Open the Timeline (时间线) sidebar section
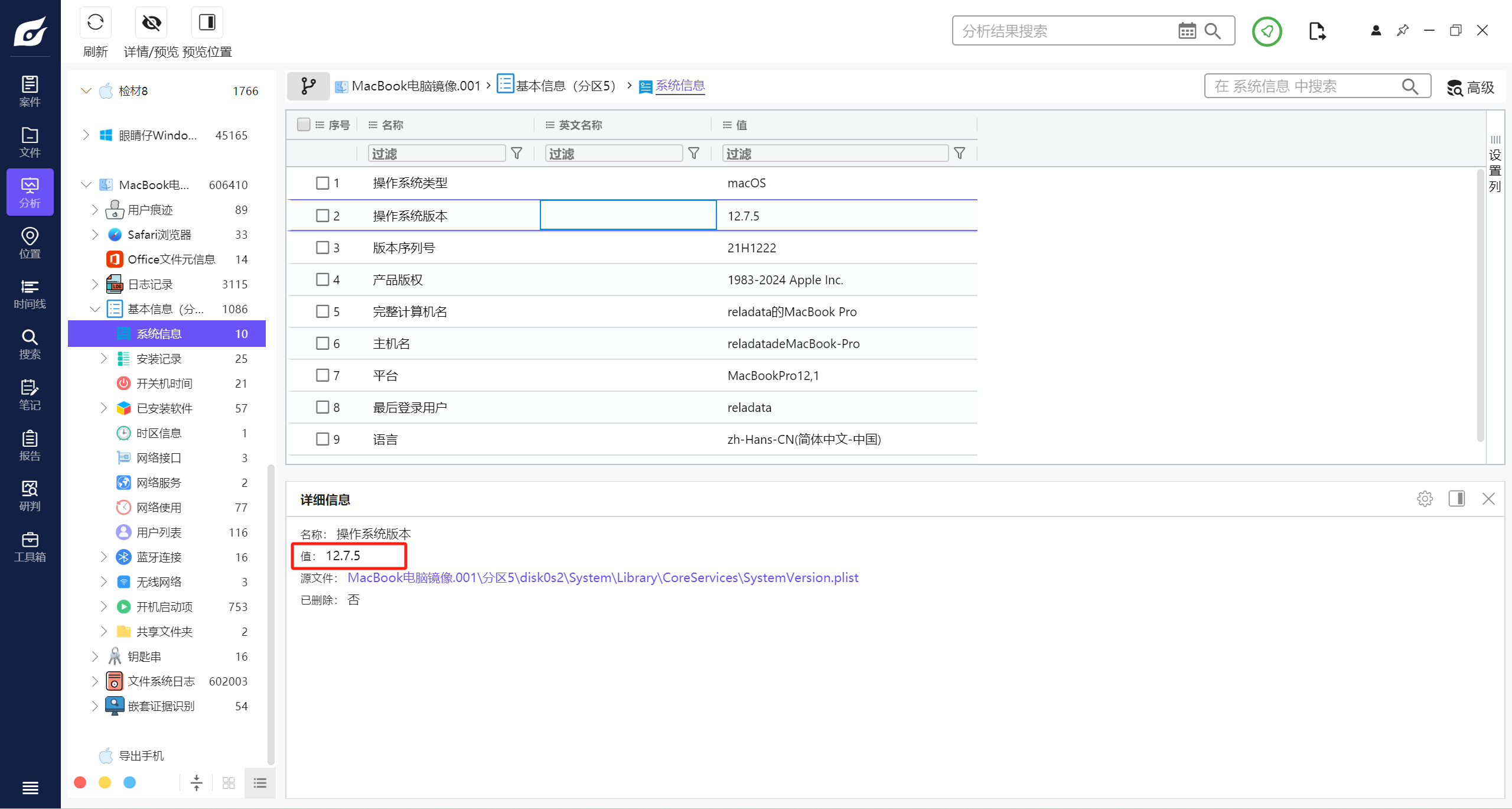Image resolution: width=1512 pixels, height=809 pixels. pyautogui.click(x=30, y=294)
